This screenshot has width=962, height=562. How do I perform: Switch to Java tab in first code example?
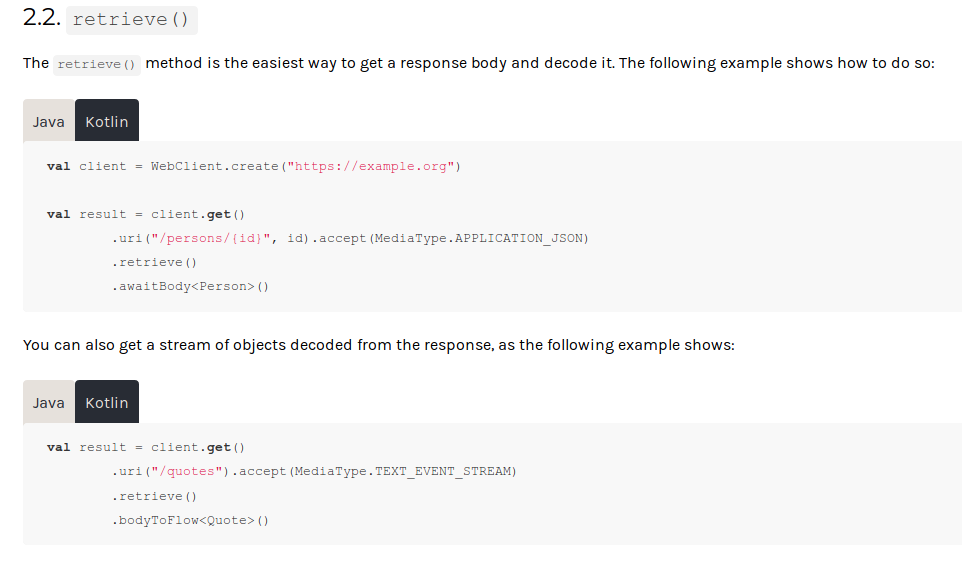[48, 121]
